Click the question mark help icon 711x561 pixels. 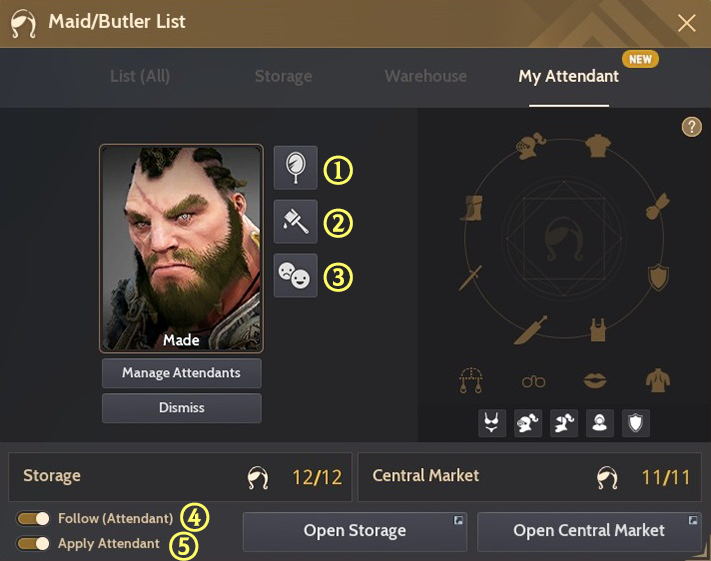[x=692, y=127]
